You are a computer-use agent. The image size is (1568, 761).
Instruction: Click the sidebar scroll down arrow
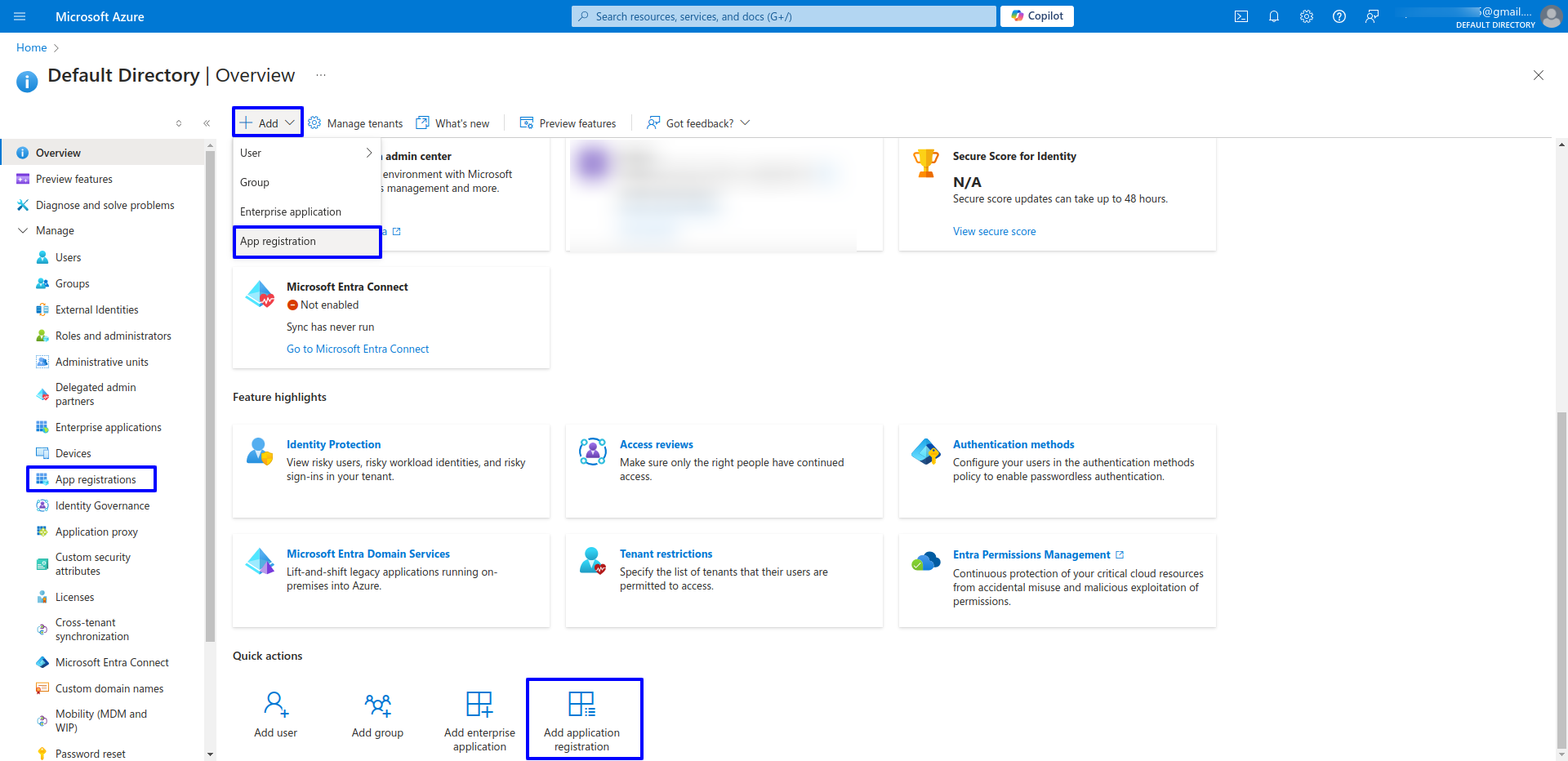(210, 754)
